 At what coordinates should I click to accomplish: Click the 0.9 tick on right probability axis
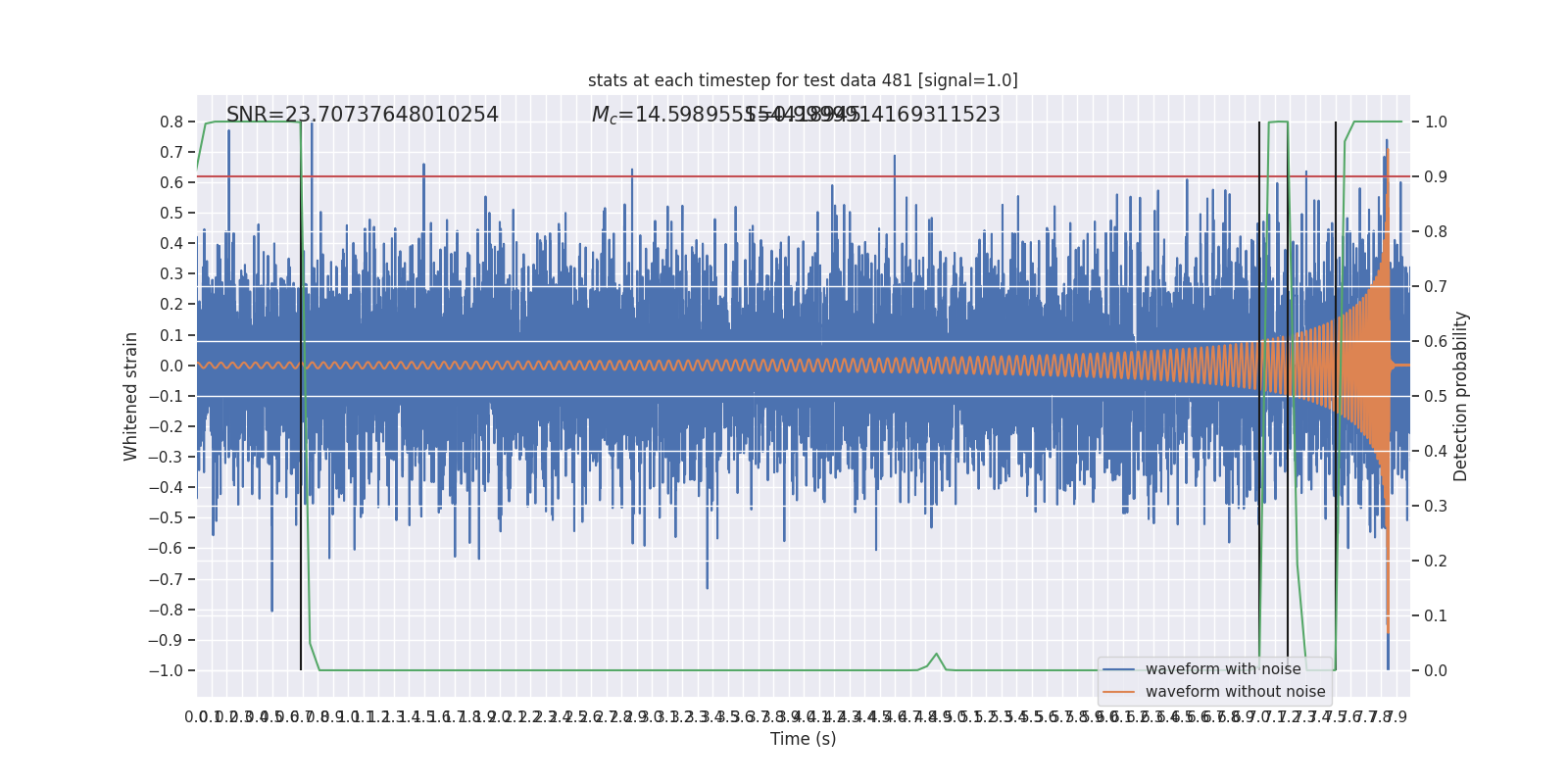coord(1436,177)
